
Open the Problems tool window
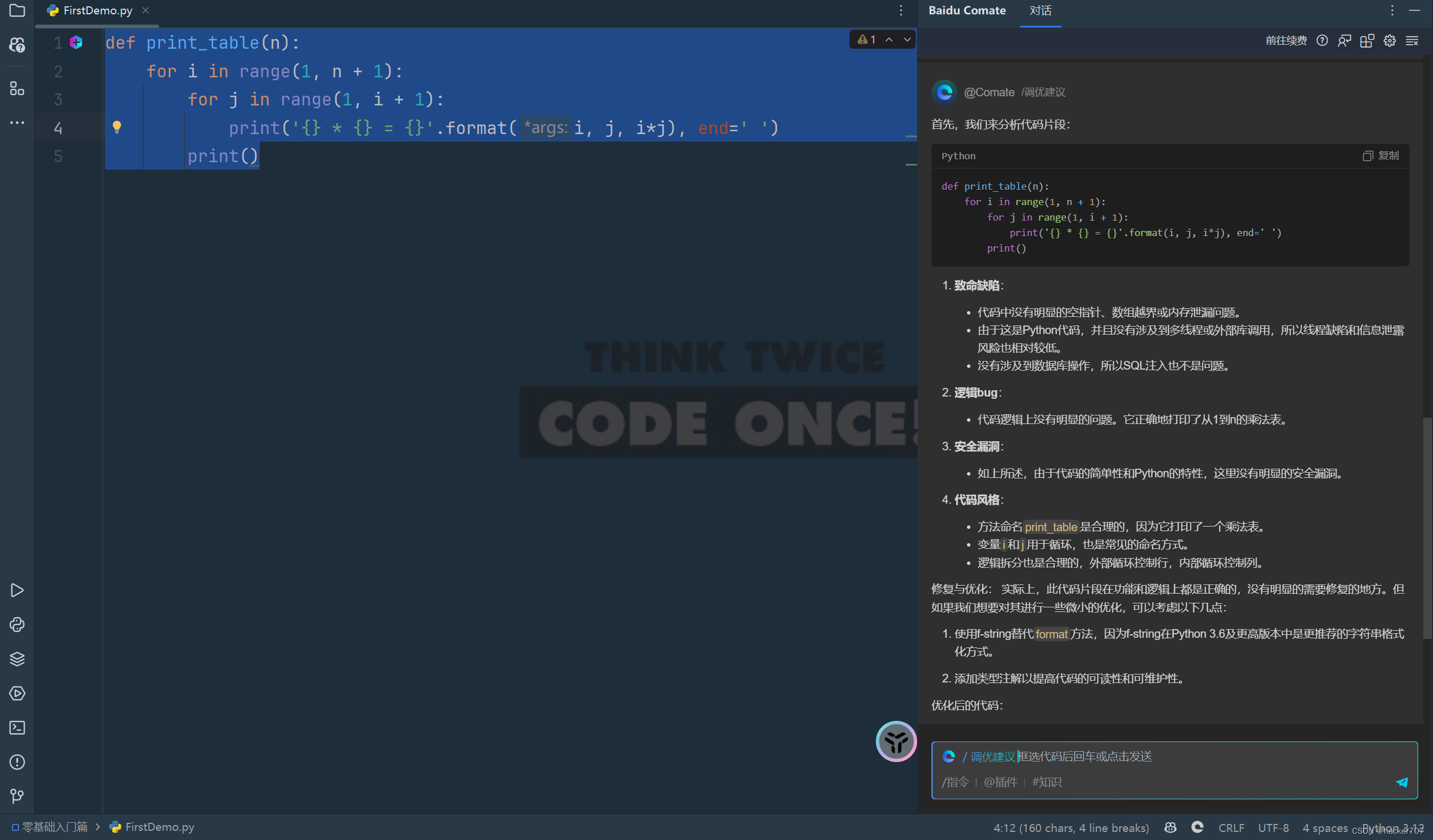17,762
